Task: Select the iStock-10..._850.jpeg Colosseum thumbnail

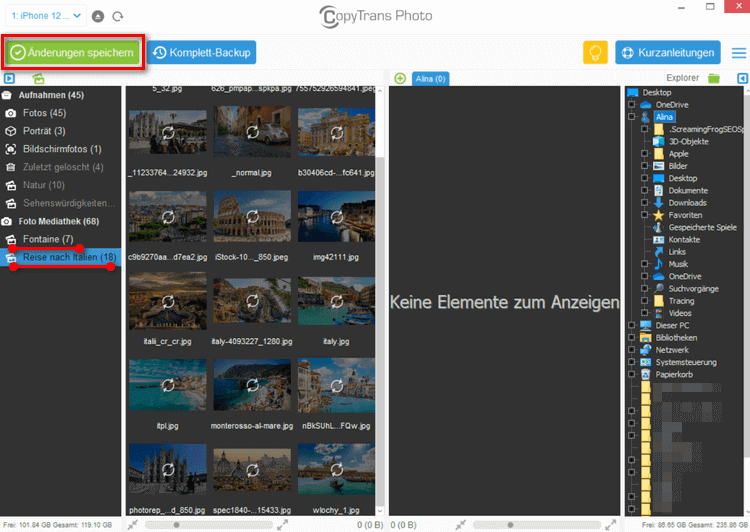Action: coord(252,216)
